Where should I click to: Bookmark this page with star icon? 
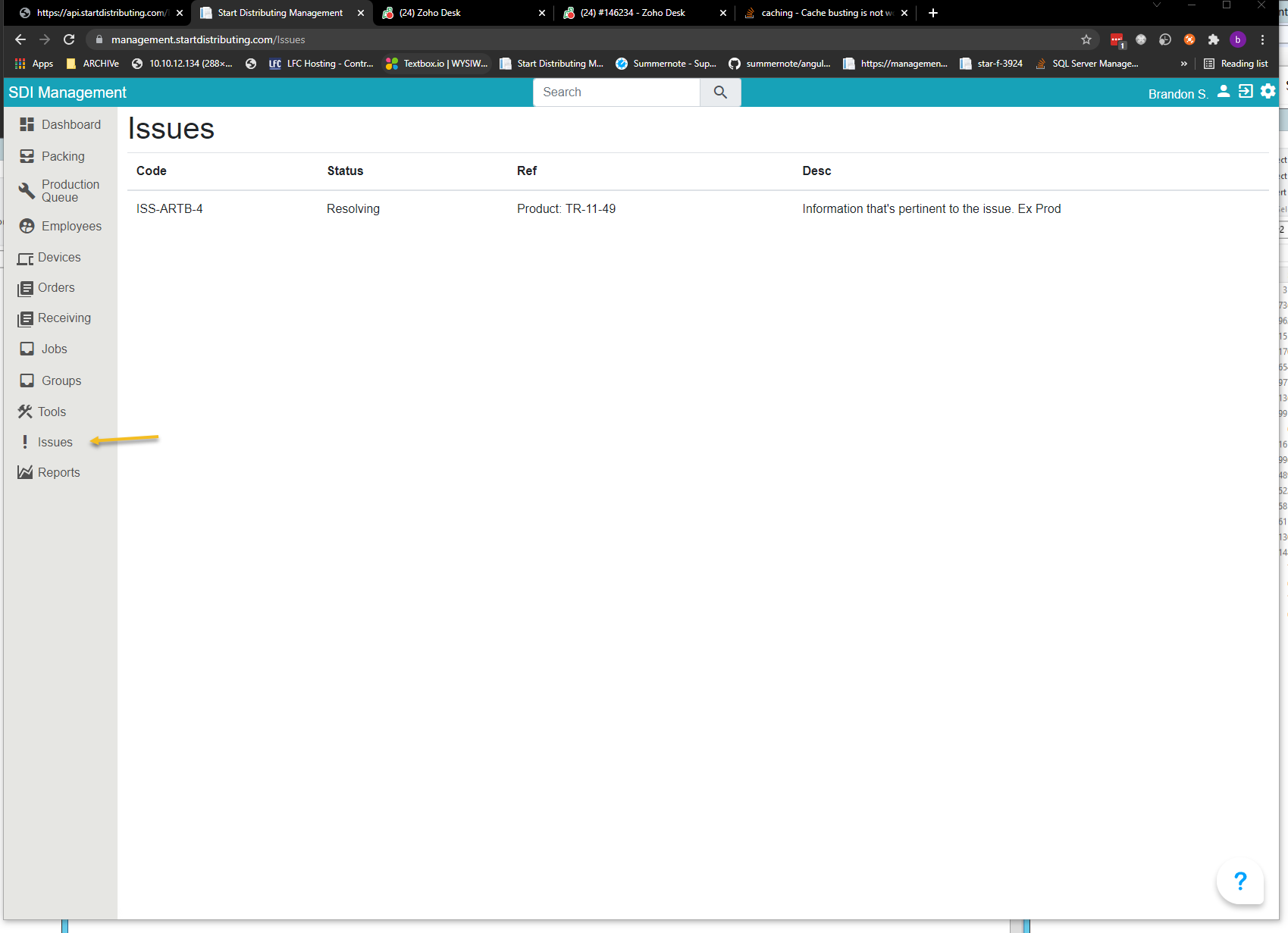[x=1086, y=39]
